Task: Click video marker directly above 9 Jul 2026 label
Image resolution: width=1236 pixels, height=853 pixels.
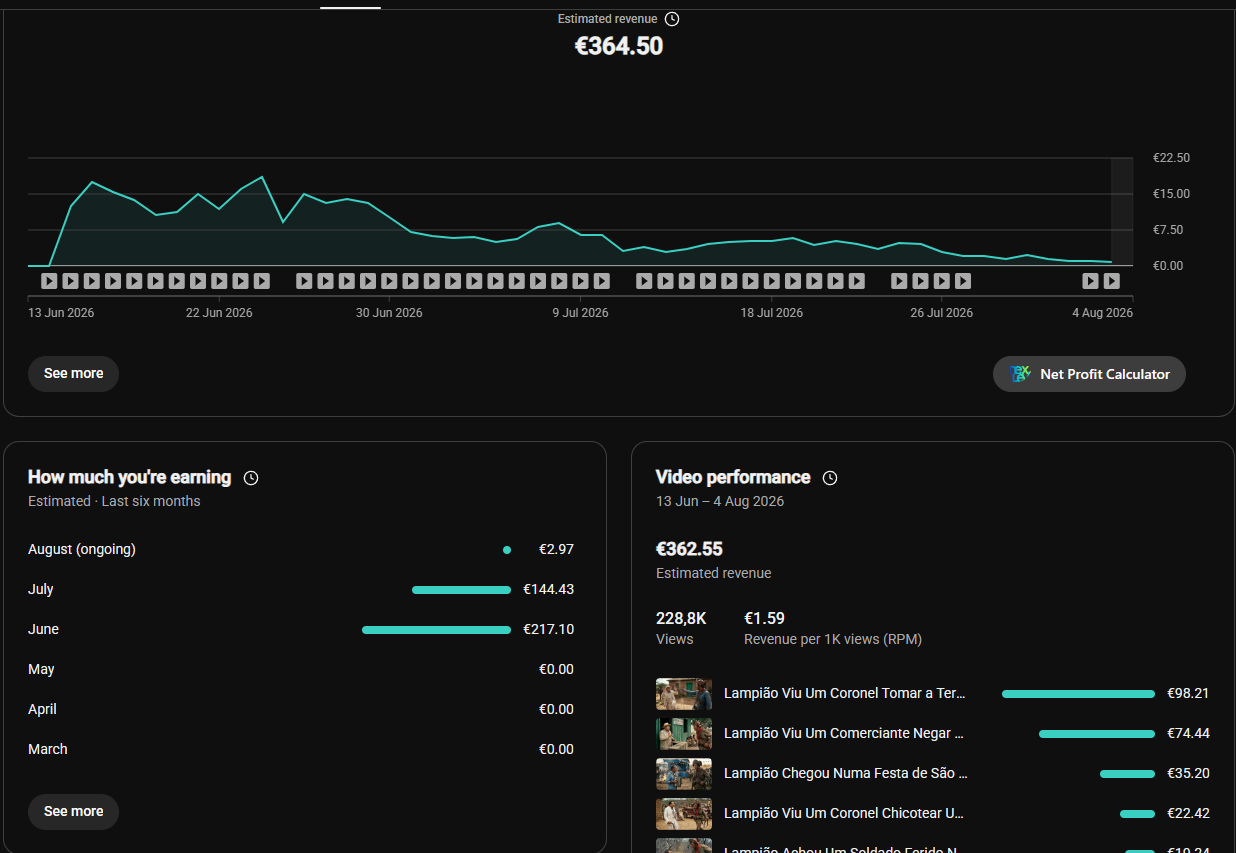Action: 580,281
